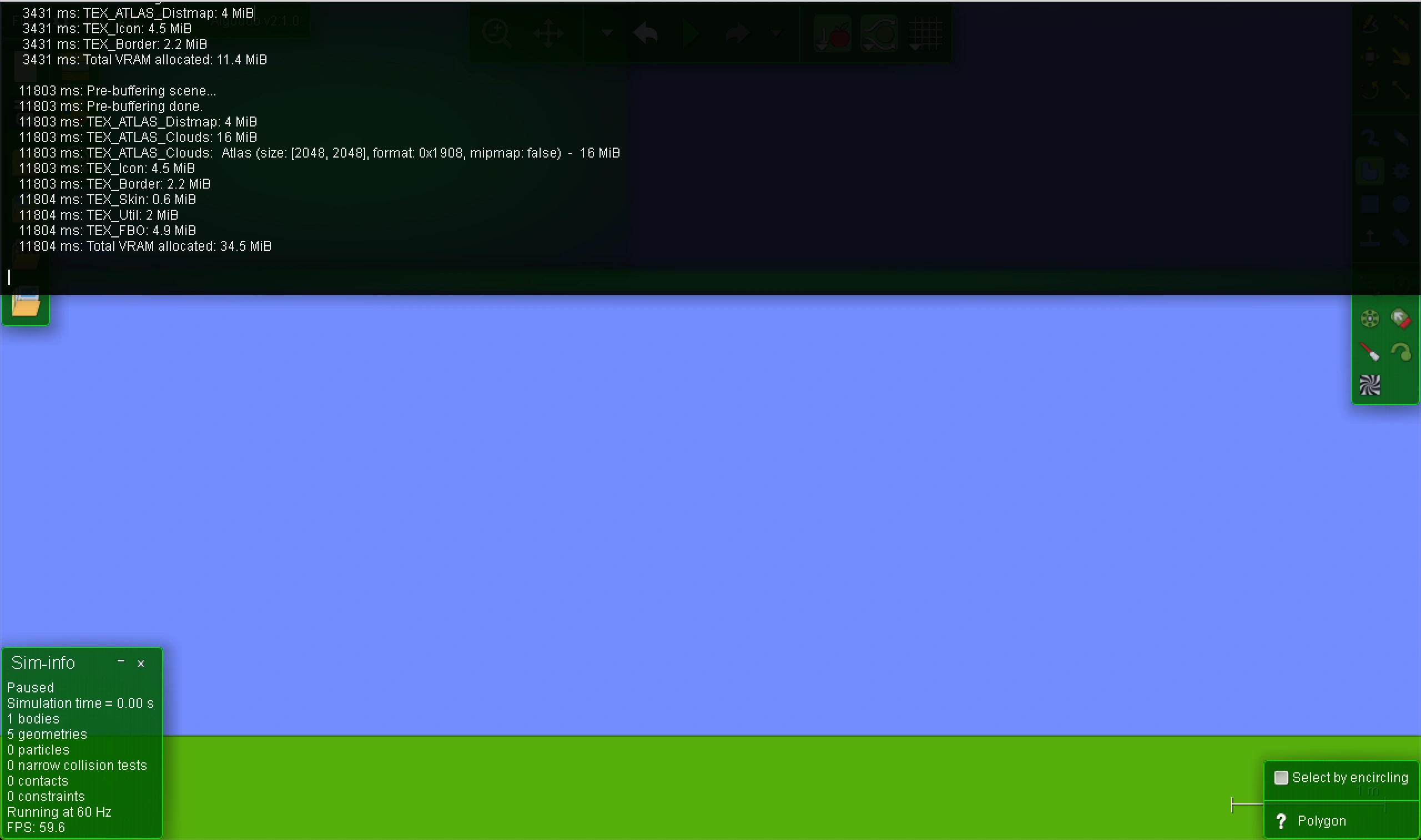Select the Laser pen tool
Viewport: 1421px width, 840px height.
point(1369,352)
